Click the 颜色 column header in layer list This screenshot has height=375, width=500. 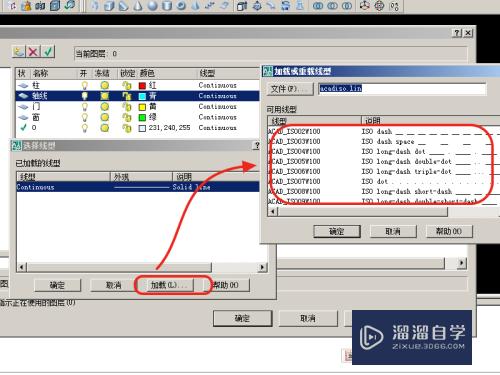pos(147,73)
